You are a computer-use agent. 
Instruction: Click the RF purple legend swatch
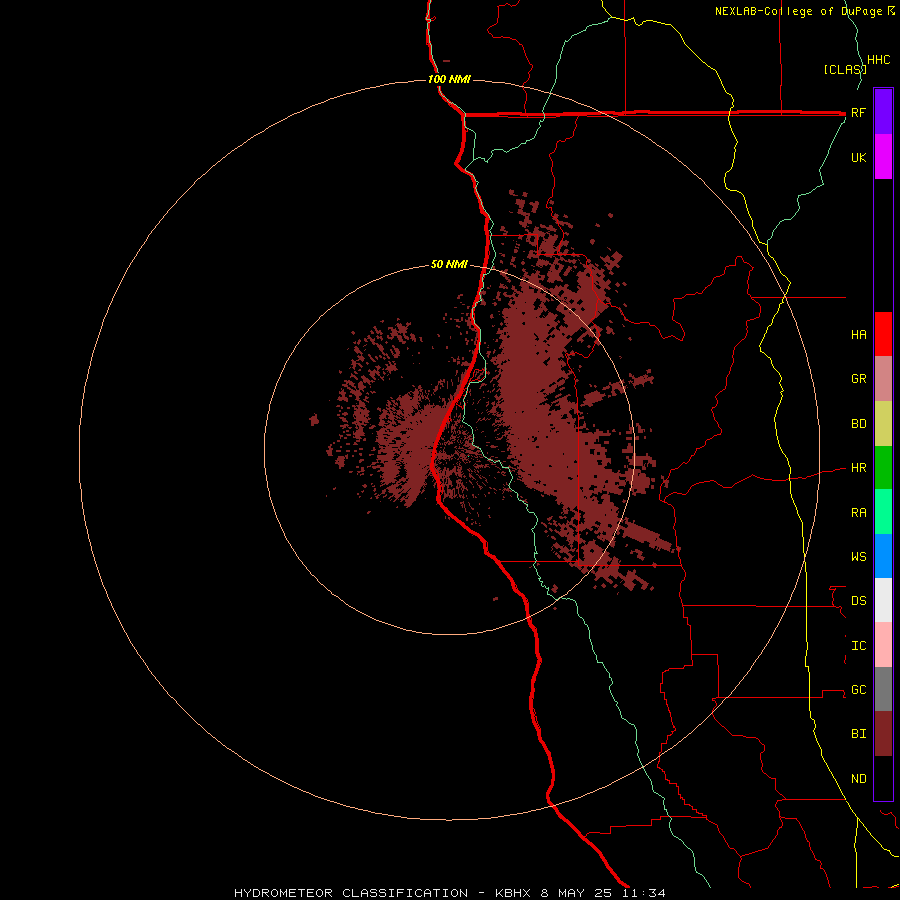(883, 112)
